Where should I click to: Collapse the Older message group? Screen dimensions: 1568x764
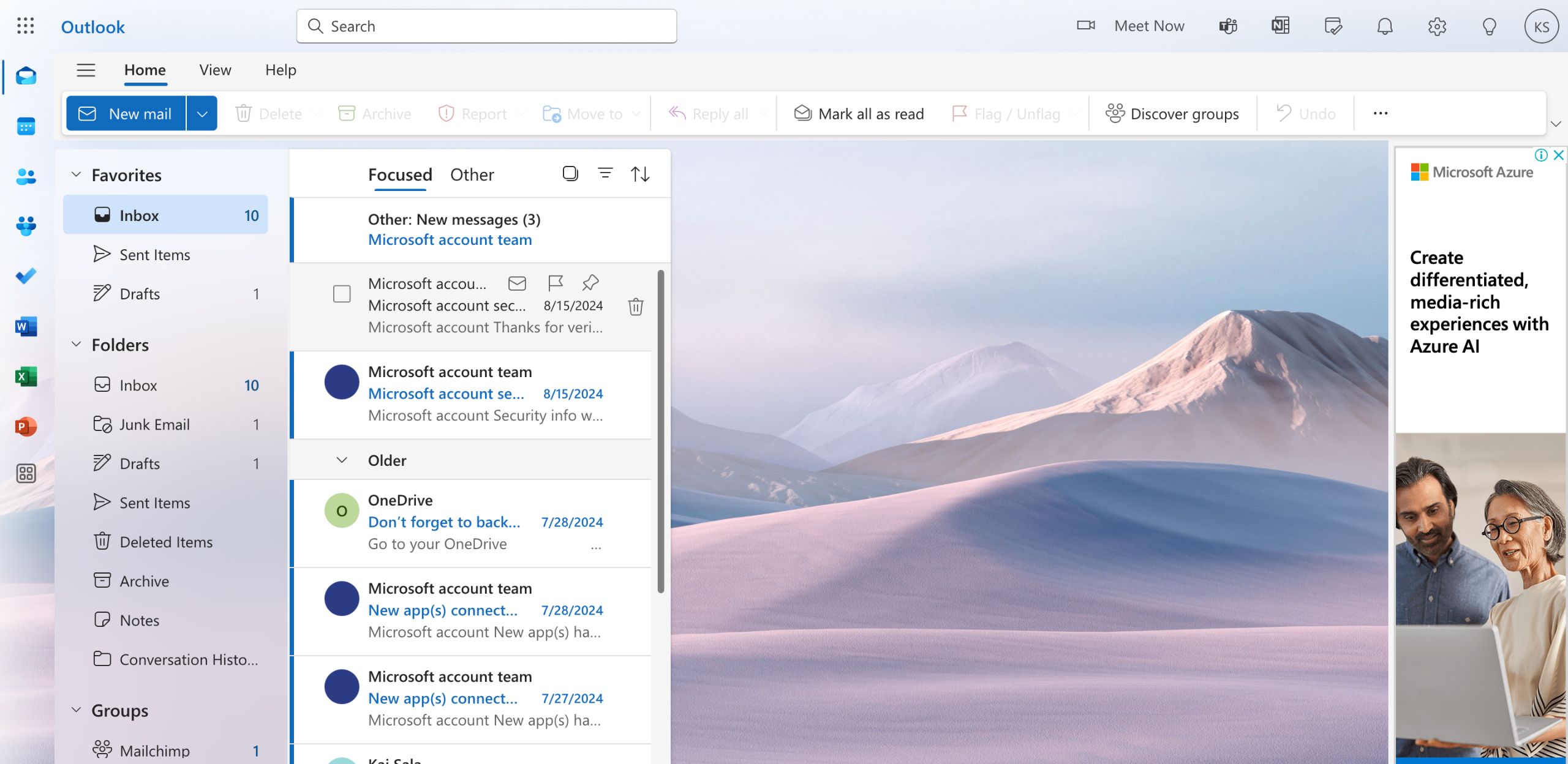342,460
